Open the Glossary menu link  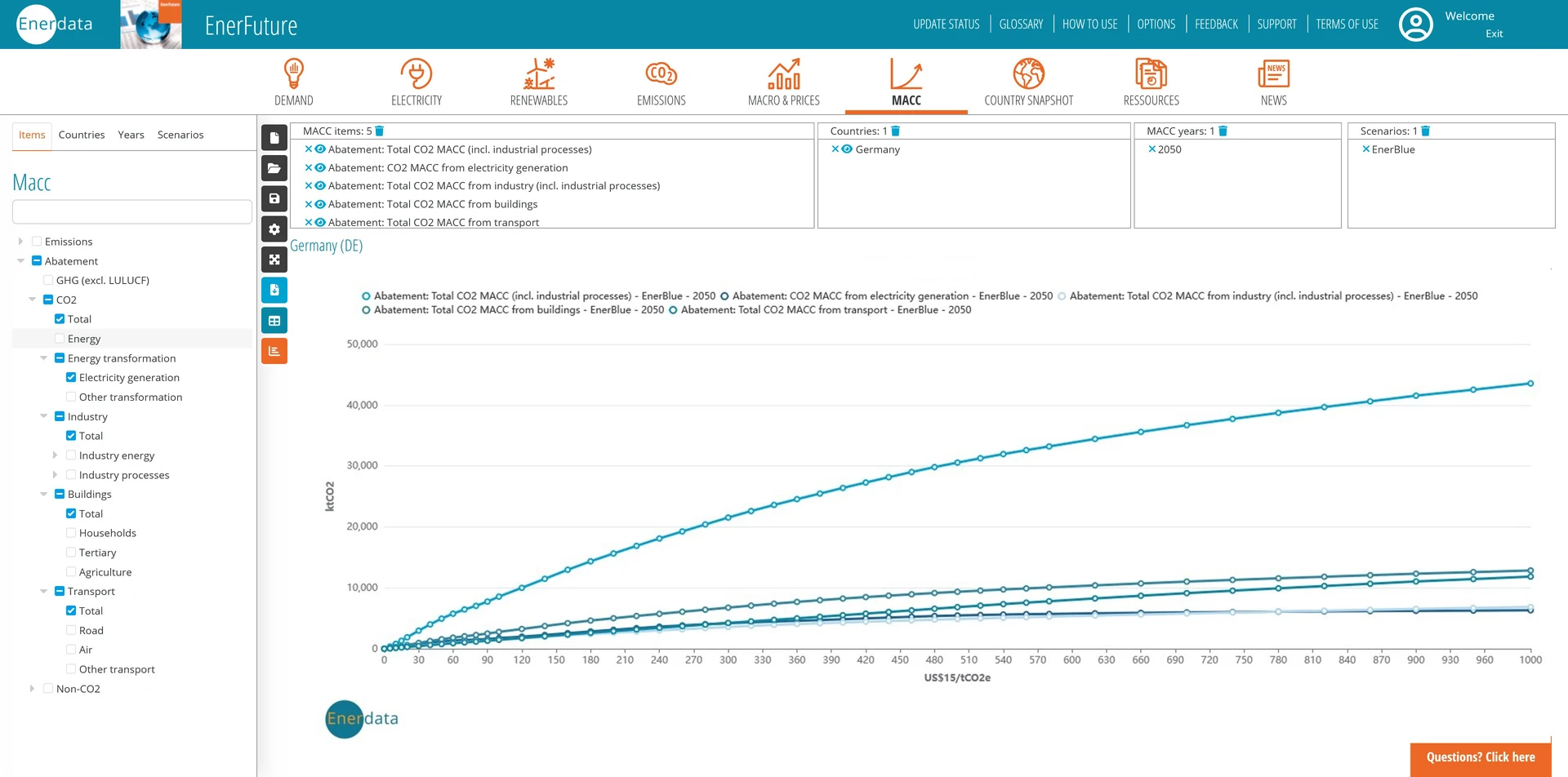coord(1021,24)
